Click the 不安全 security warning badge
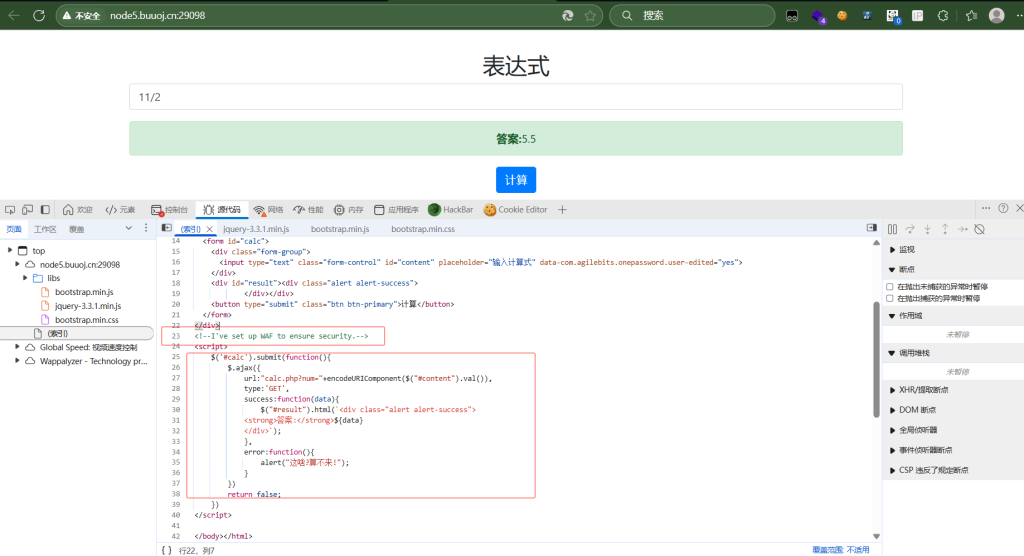 coord(82,16)
